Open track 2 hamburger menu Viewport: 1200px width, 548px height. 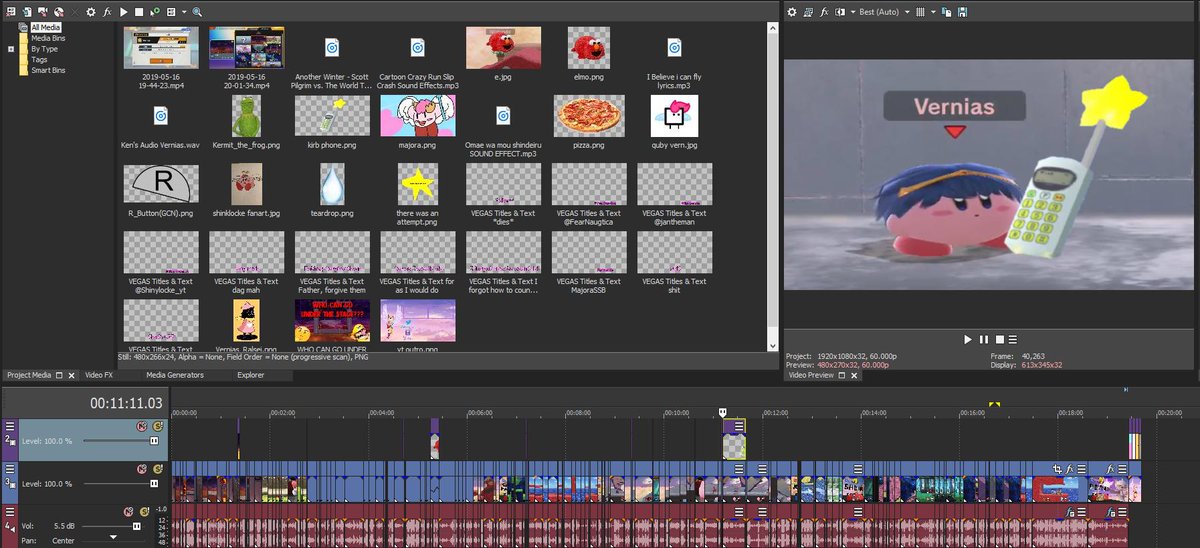click(10, 426)
